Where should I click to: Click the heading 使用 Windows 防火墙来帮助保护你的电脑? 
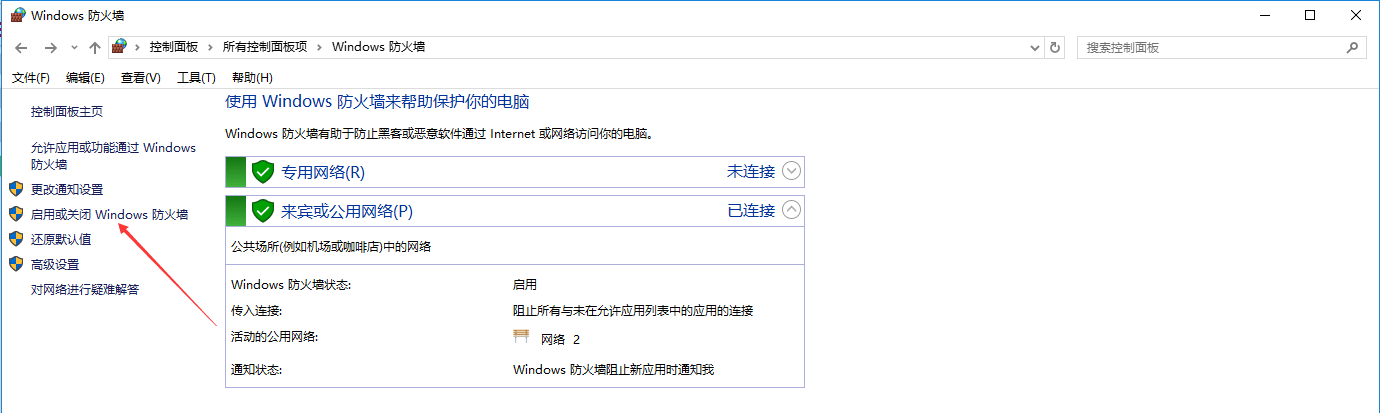[x=377, y=102]
